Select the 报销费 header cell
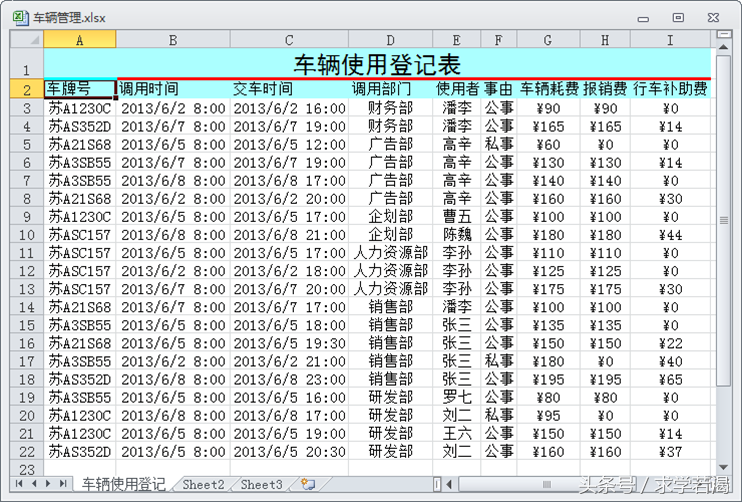 [605, 89]
